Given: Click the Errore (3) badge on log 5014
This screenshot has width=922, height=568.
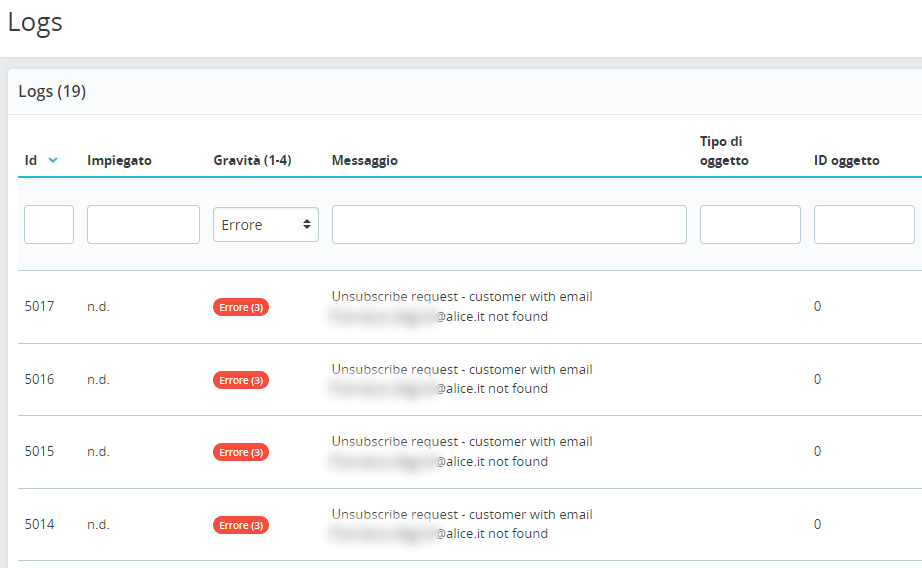Looking at the screenshot, I should pos(241,525).
